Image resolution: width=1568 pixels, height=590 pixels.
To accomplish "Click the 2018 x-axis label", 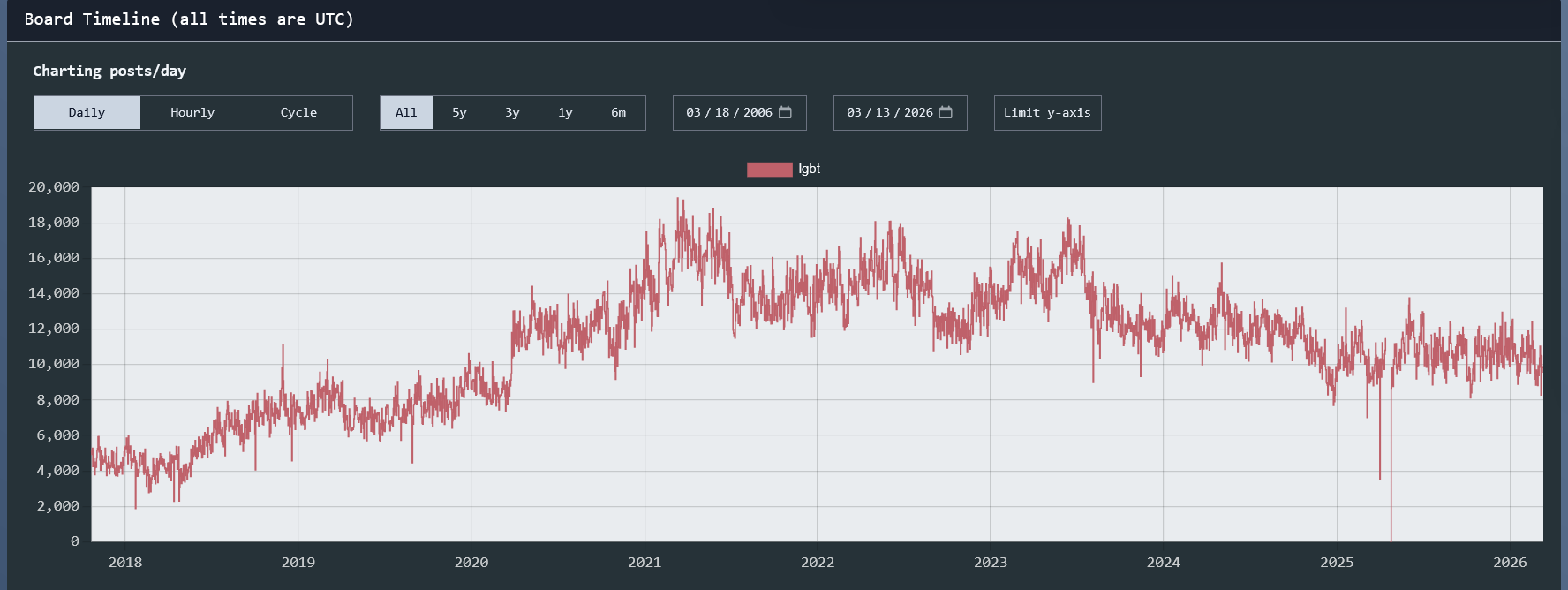I will pos(125,562).
